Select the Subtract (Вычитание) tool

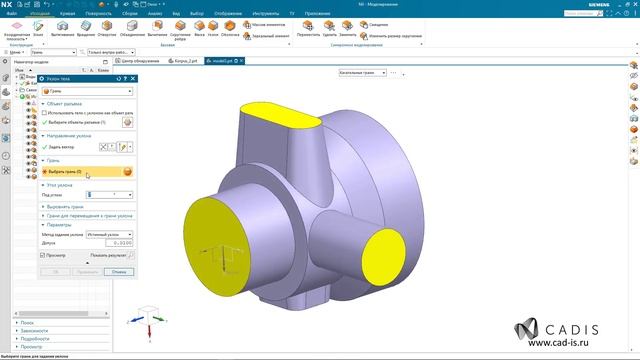(157, 28)
